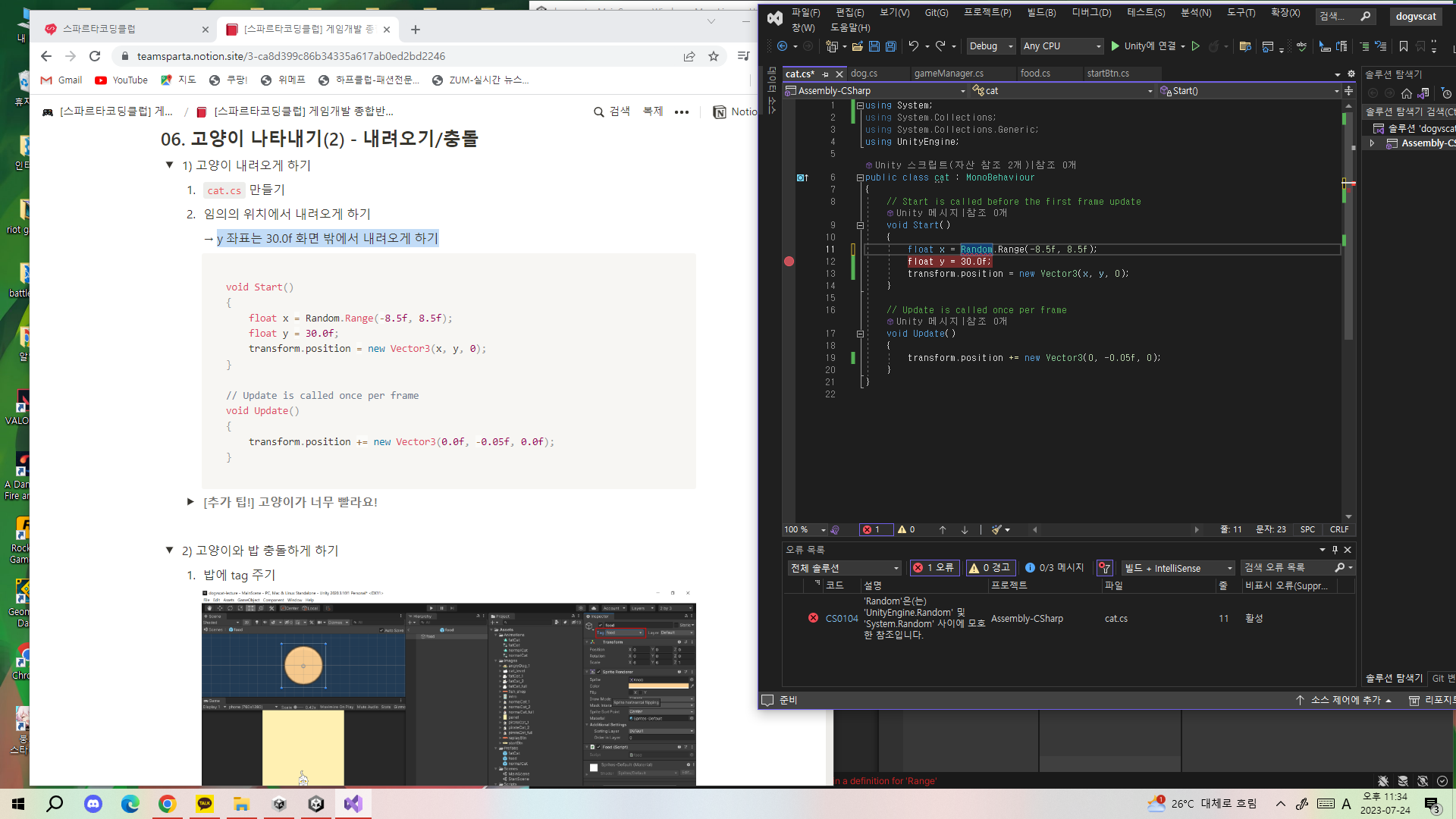Open the 빌드 + IntelliSense dropdown
The image size is (1456, 819).
[x=1178, y=568]
